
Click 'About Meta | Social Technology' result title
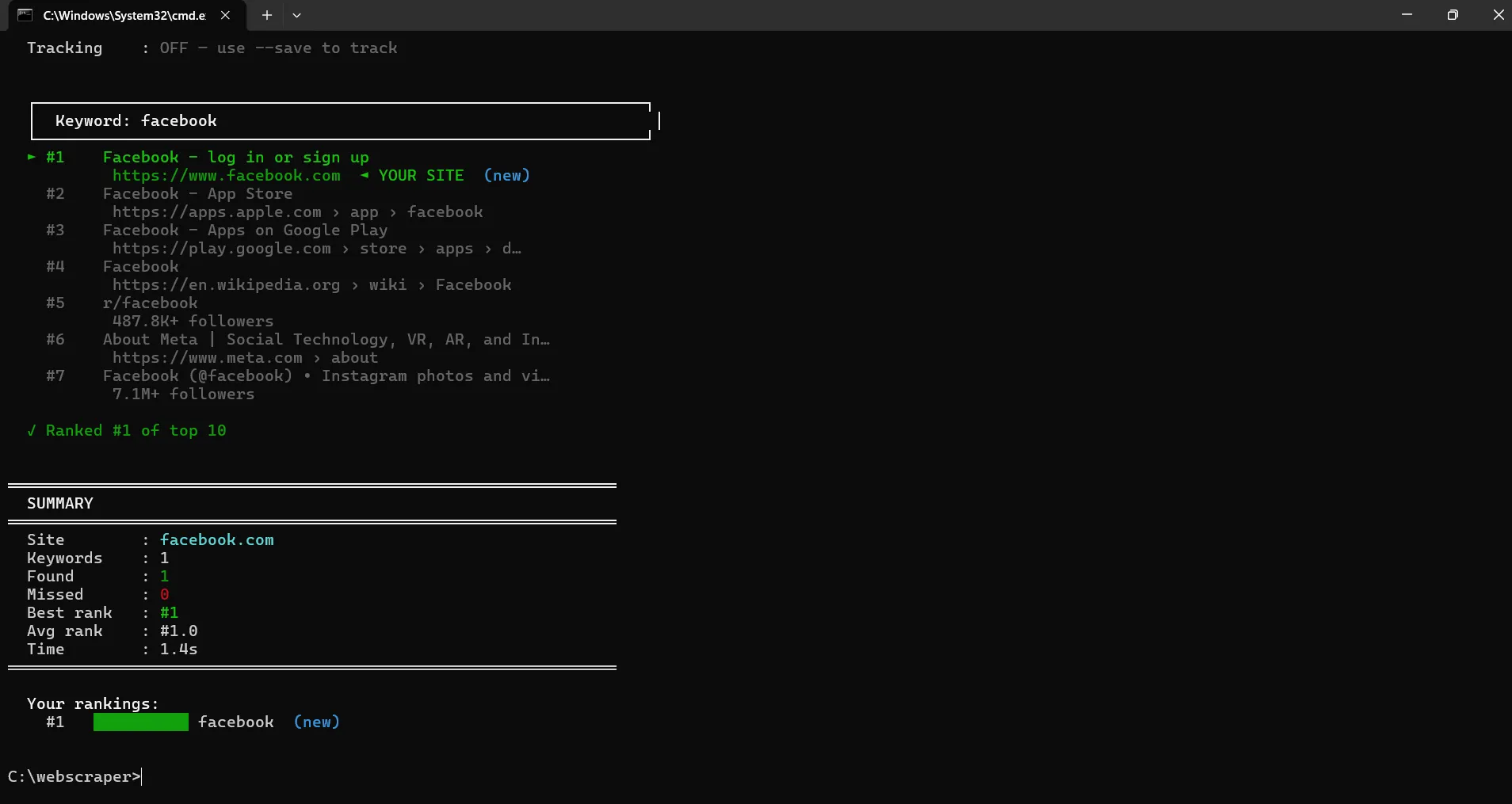point(326,340)
